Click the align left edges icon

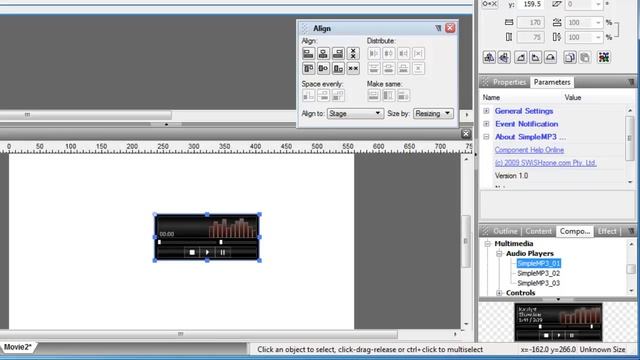(x=308, y=53)
